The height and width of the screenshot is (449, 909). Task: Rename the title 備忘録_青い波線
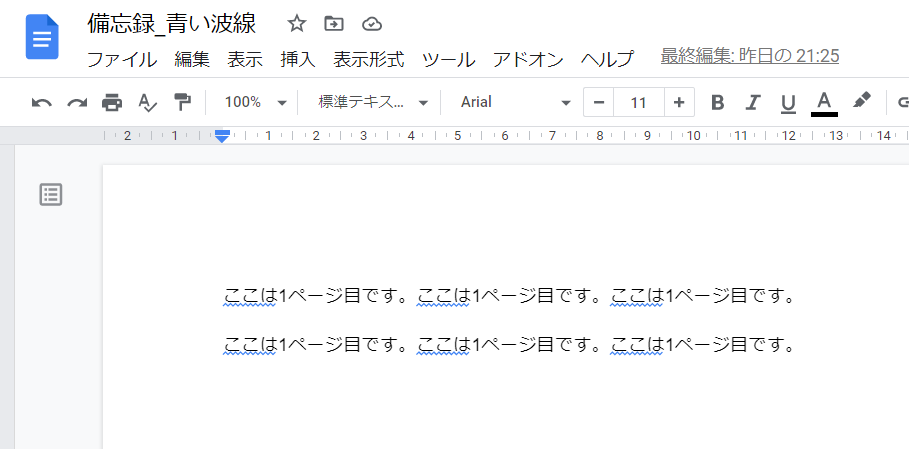172,24
